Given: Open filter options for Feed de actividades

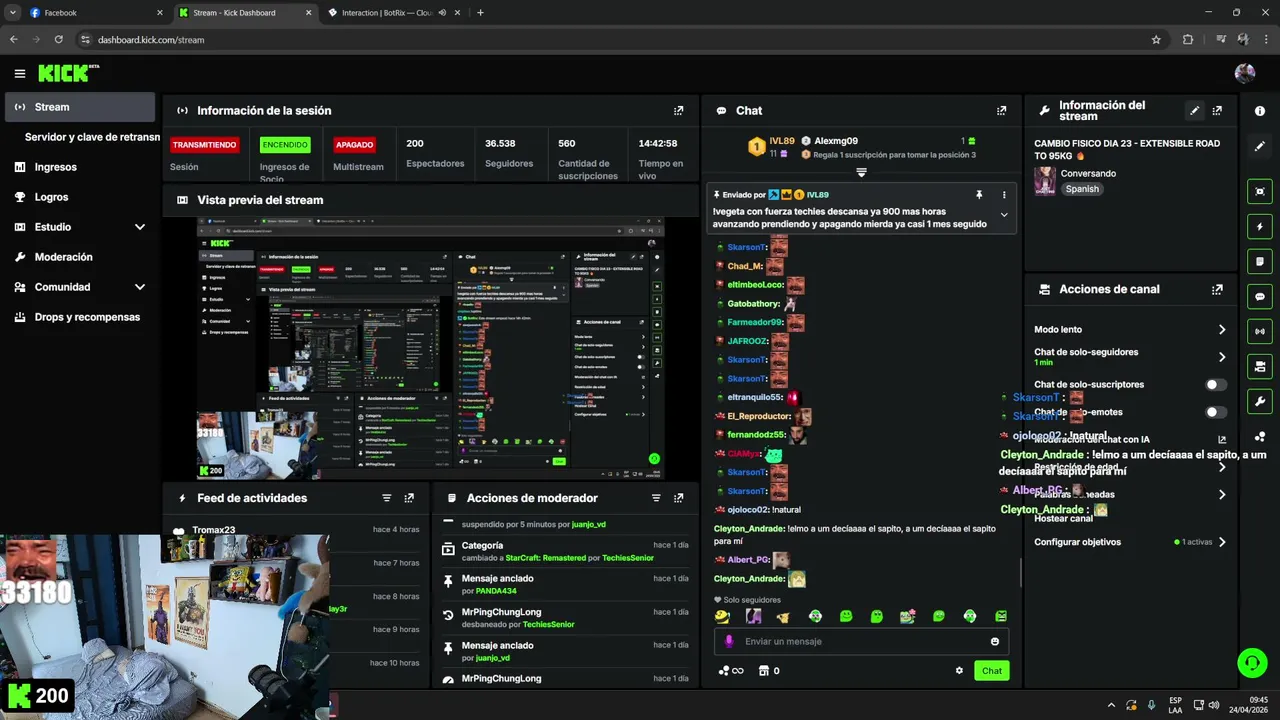Looking at the screenshot, I should coord(387,498).
